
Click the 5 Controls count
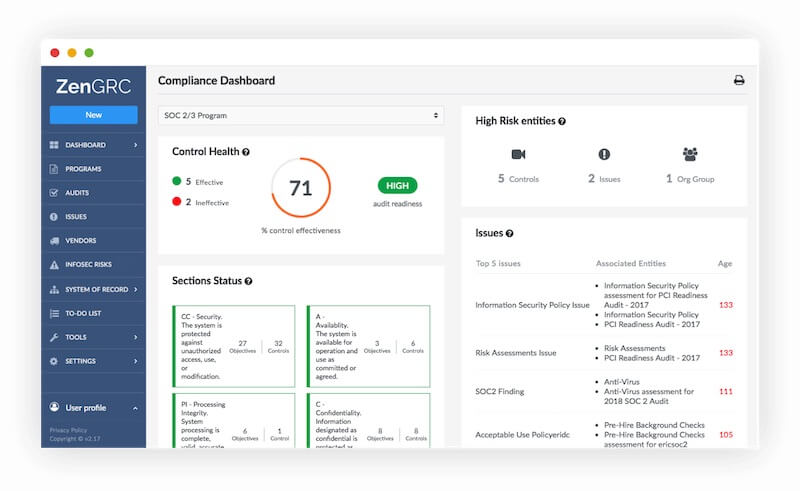pyautogui.click(x=518, y=179)
